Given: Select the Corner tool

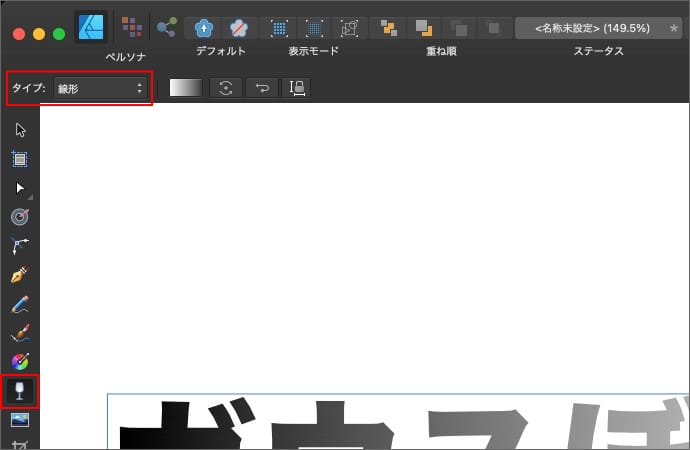Looking at the screenshot, I should click(19, 216).
